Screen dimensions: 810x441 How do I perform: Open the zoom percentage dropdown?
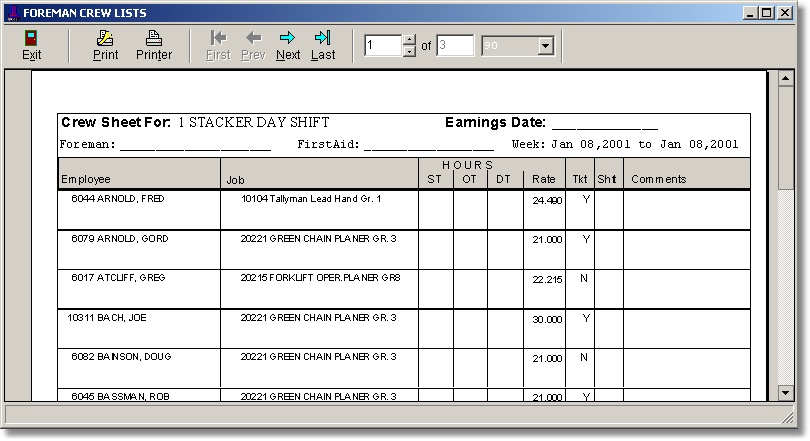pyautogui.click(x=545, y=46)
